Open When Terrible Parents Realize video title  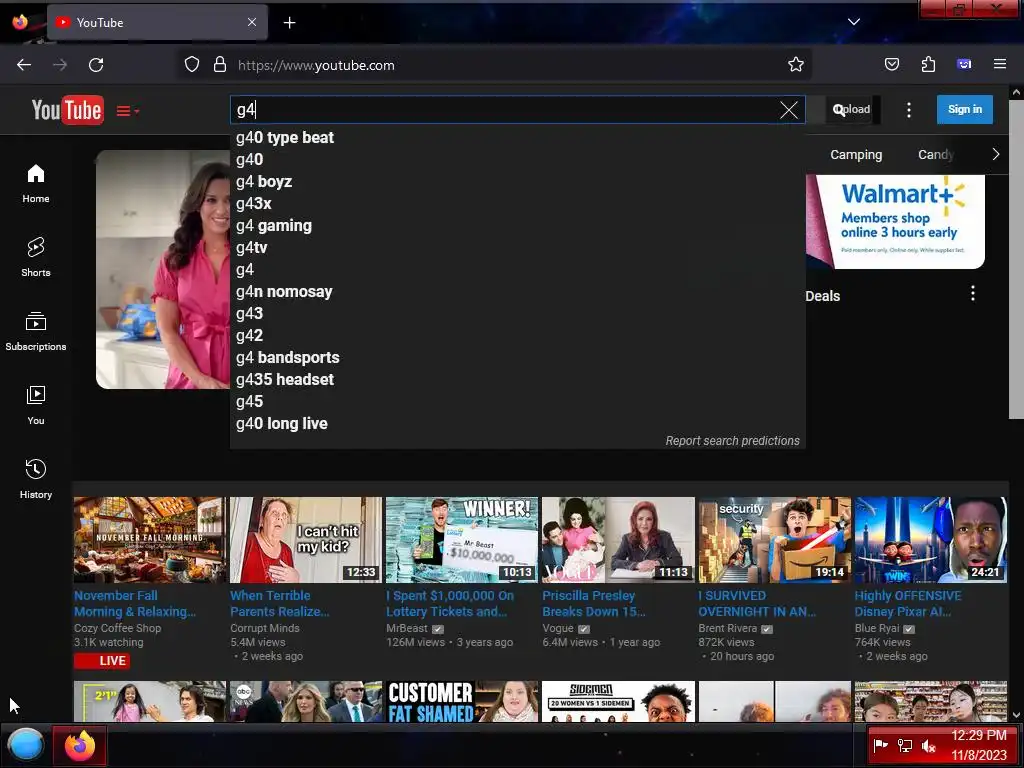pyautogui.click(x=280, y=603)
